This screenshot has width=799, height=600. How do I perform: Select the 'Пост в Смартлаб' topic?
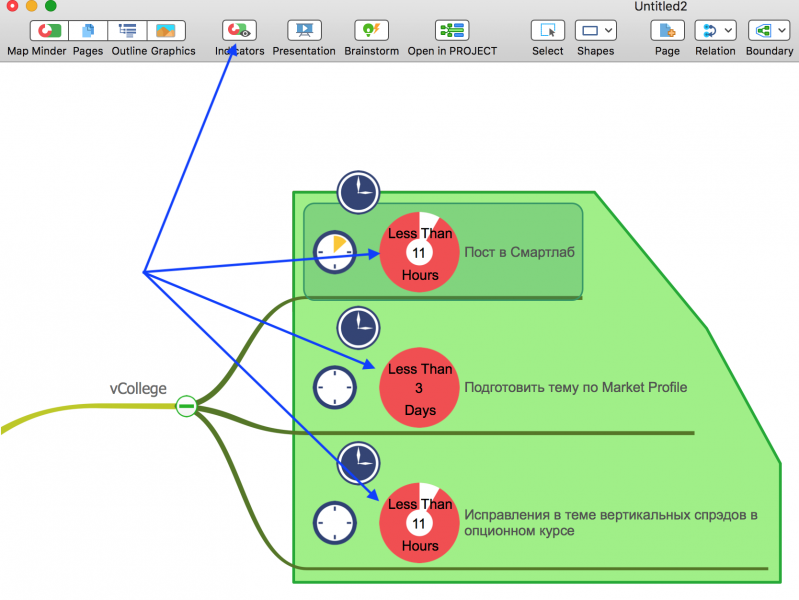(x=519, y=252)
